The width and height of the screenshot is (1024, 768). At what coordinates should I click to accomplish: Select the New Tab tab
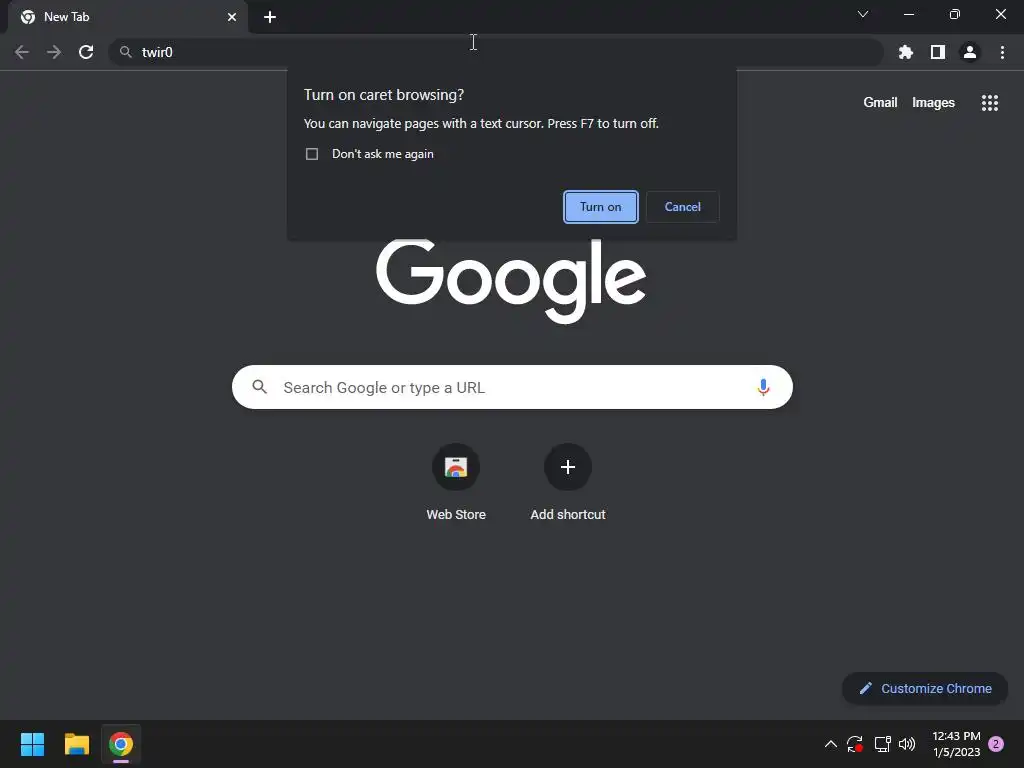(128, 17)
